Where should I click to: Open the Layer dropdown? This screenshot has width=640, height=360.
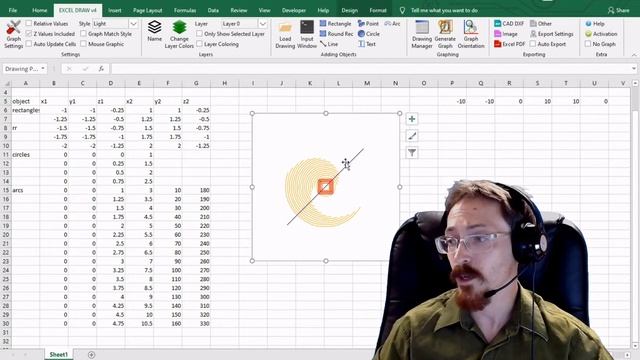262,24
